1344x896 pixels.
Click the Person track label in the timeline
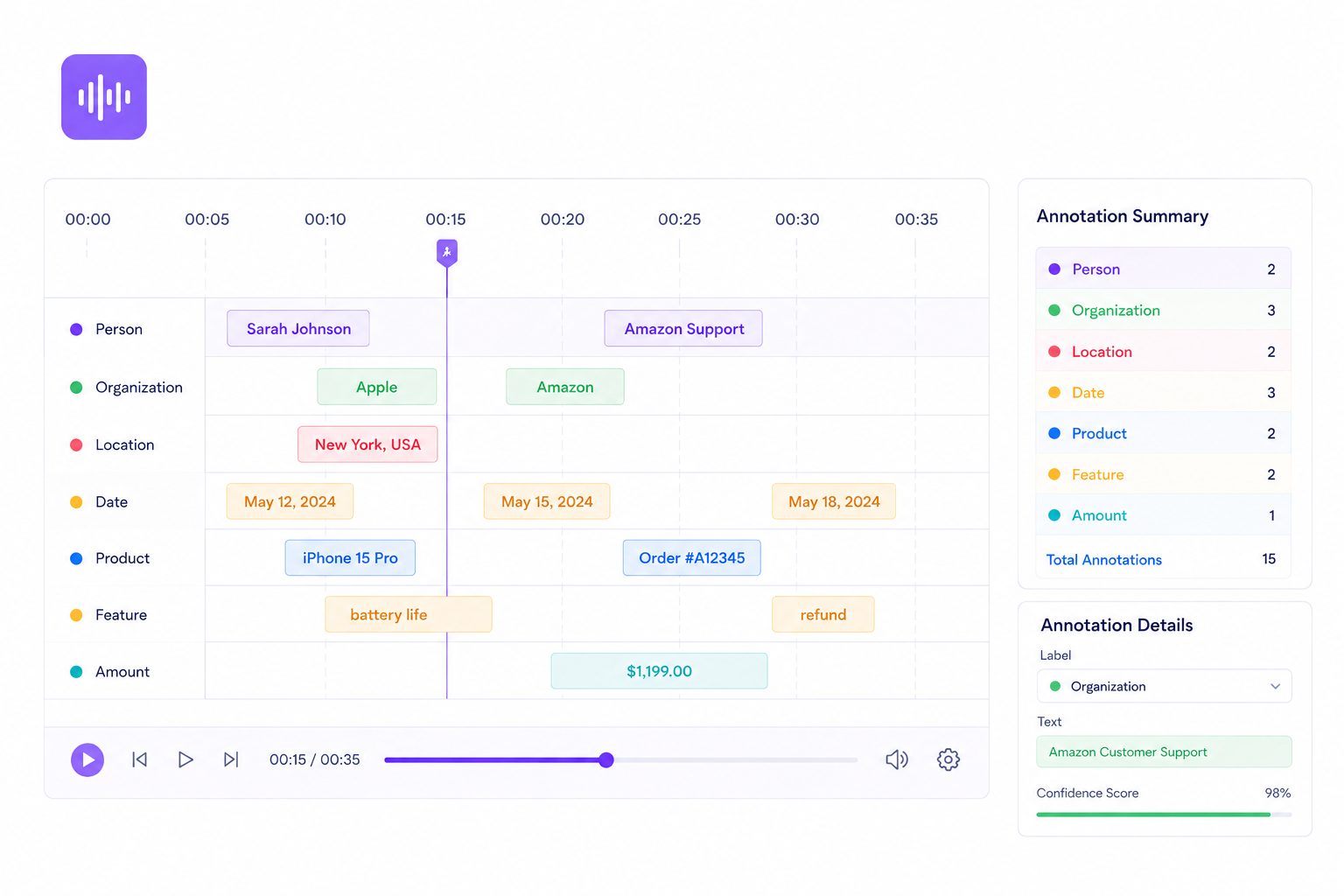(x=119, y=329)
